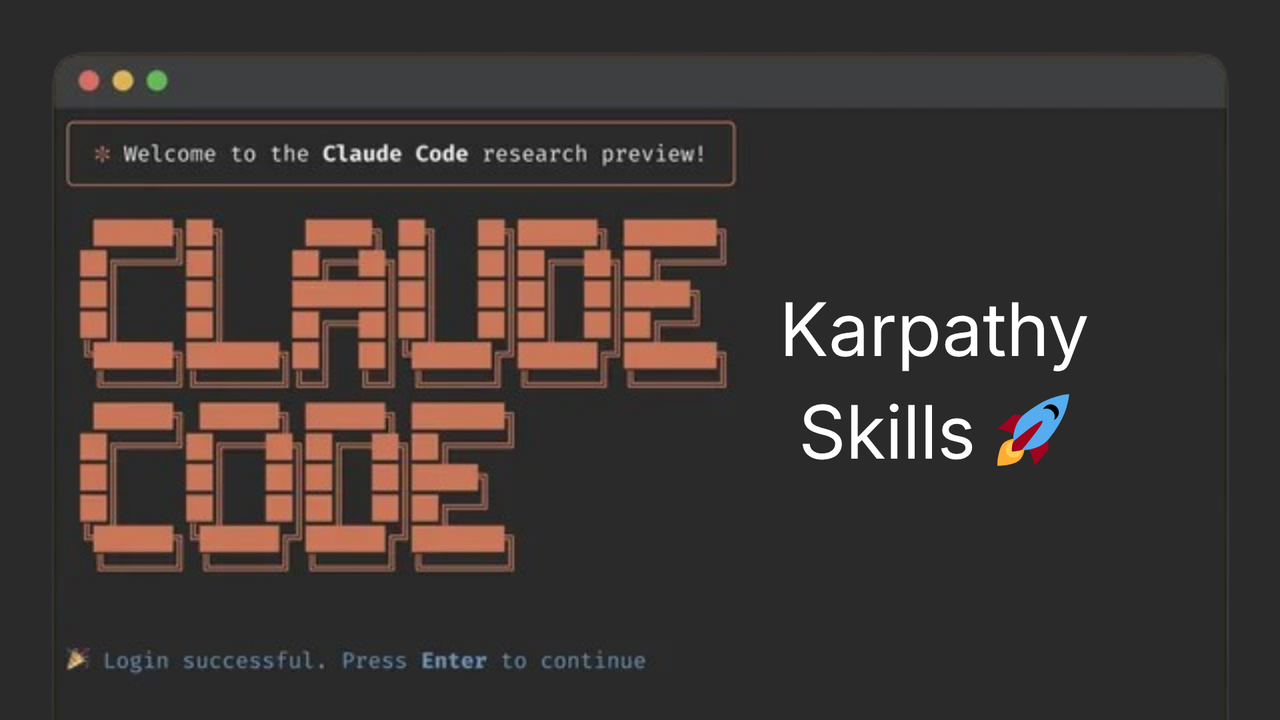Viewport: 1280px width, 720px height.
Task: Click the large CLAUDE ASCII art word
Action: [404, 303]
